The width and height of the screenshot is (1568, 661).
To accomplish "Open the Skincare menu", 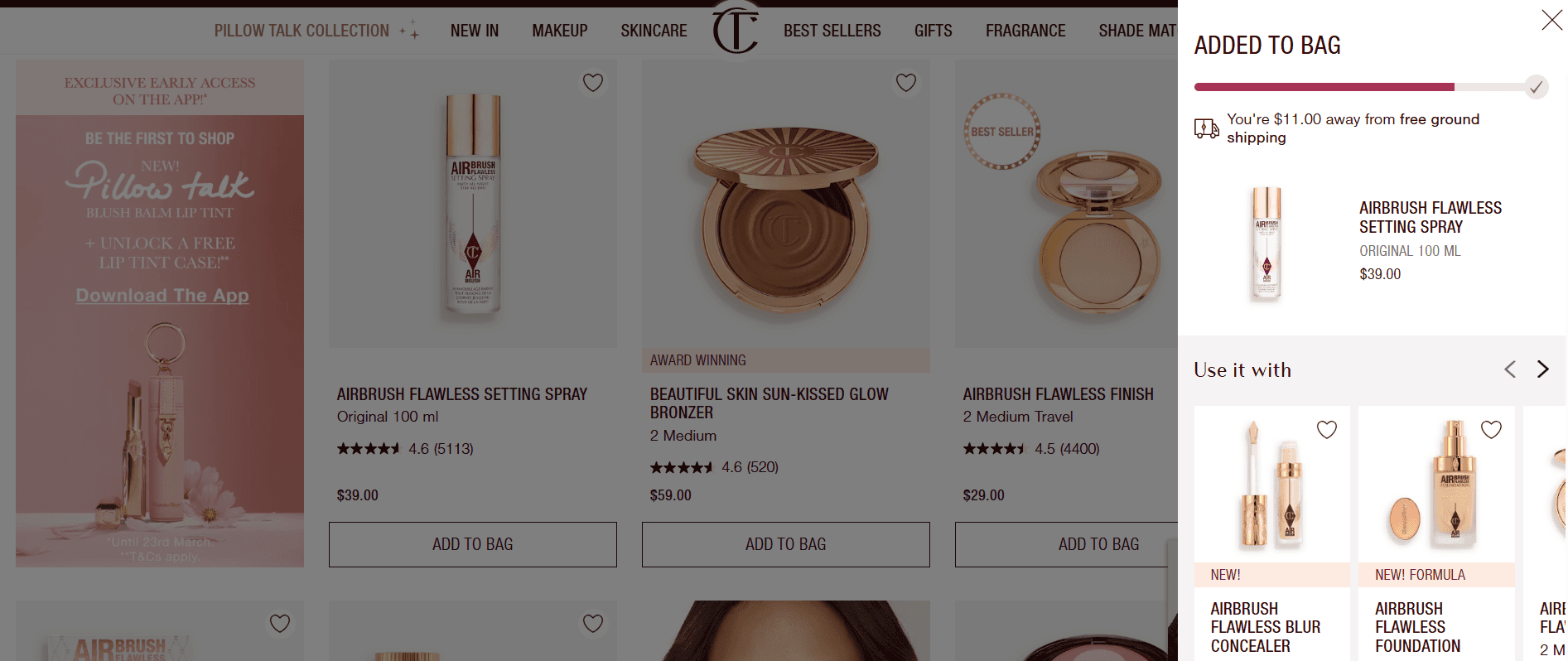I will tap(654, 31).
